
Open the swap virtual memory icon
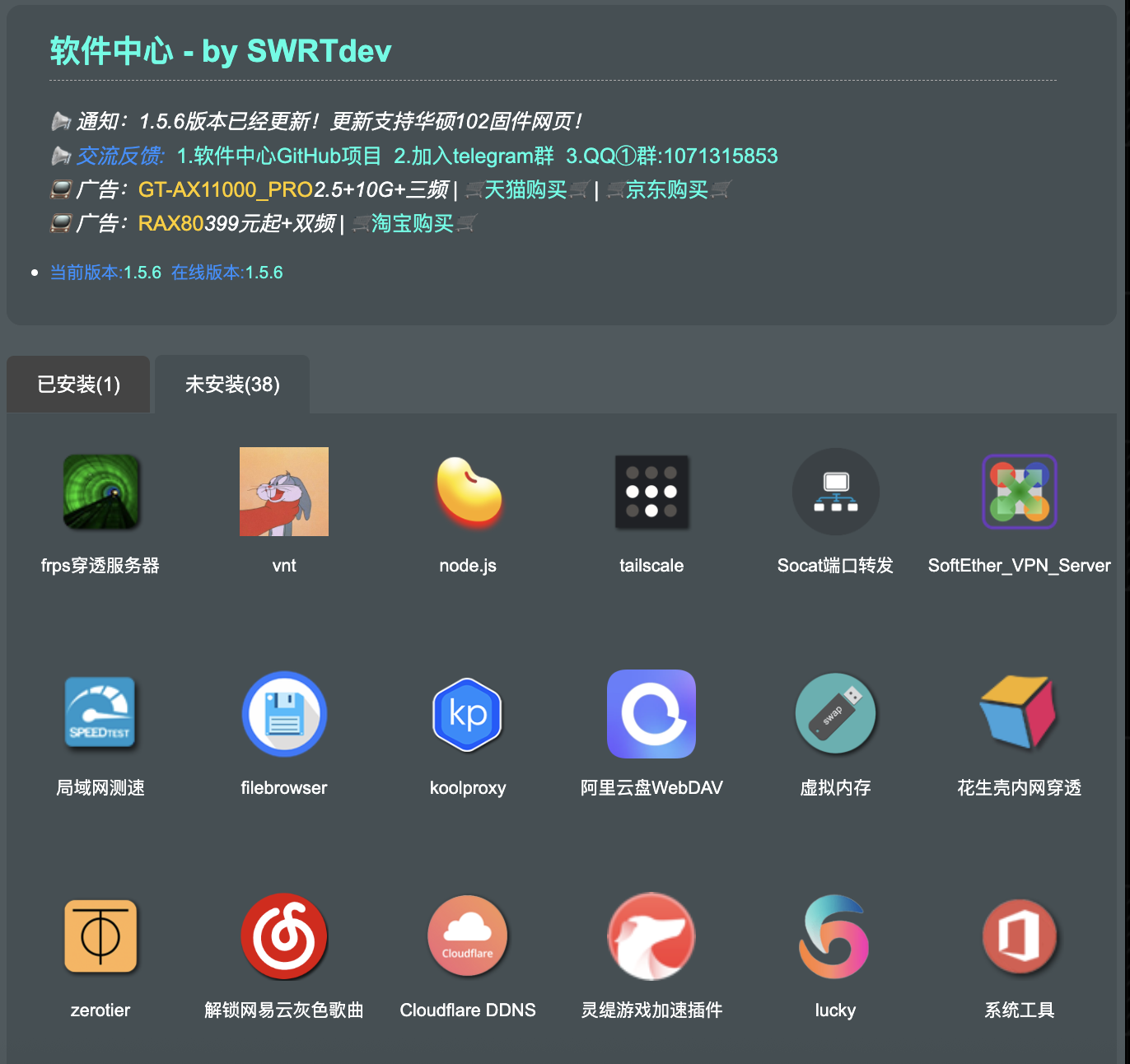836,714
